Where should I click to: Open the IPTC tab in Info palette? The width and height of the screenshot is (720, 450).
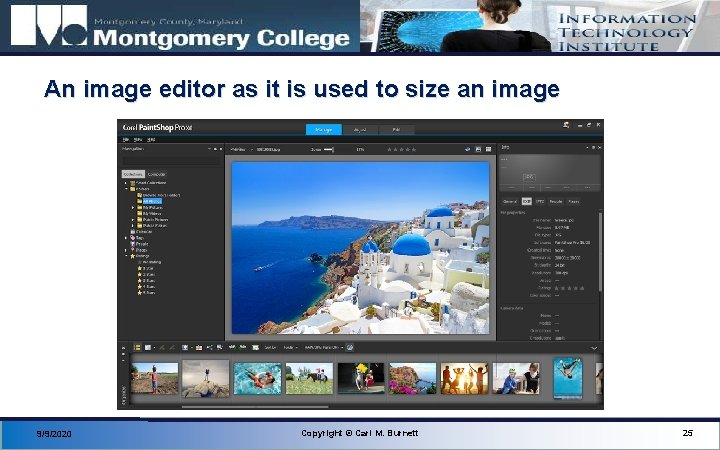coord(540,201)
